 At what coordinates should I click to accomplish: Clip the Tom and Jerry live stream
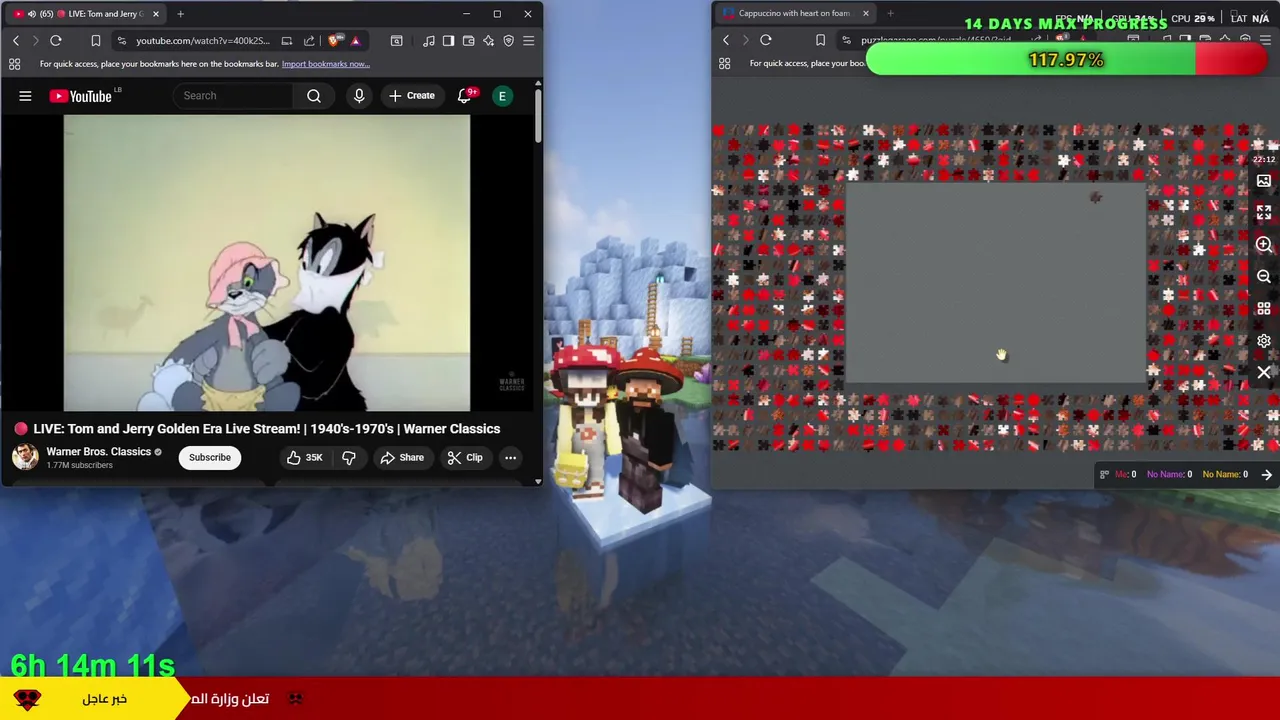tap(465, 457)
